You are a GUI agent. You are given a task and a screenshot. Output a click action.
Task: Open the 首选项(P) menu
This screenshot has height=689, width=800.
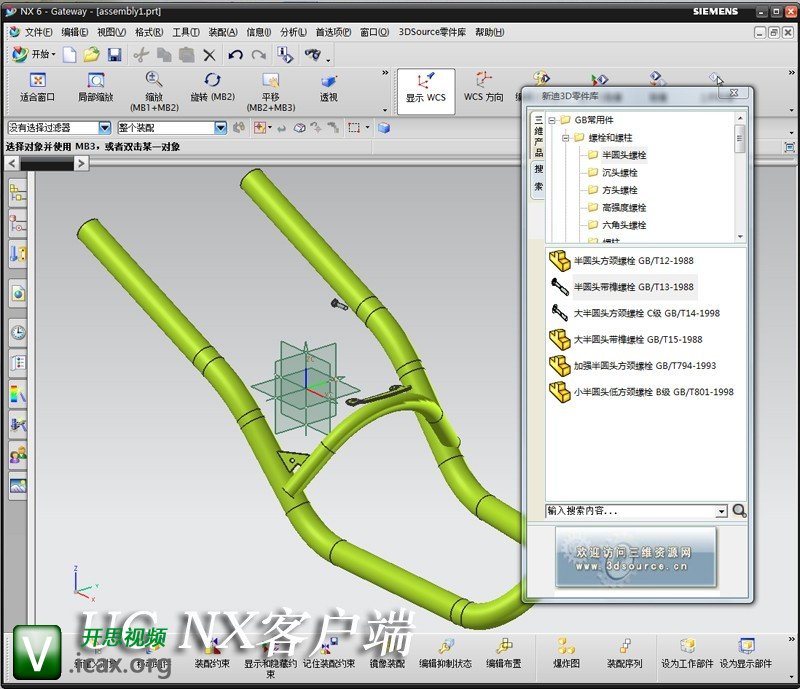pyautogui.click(x=333, y=32)
